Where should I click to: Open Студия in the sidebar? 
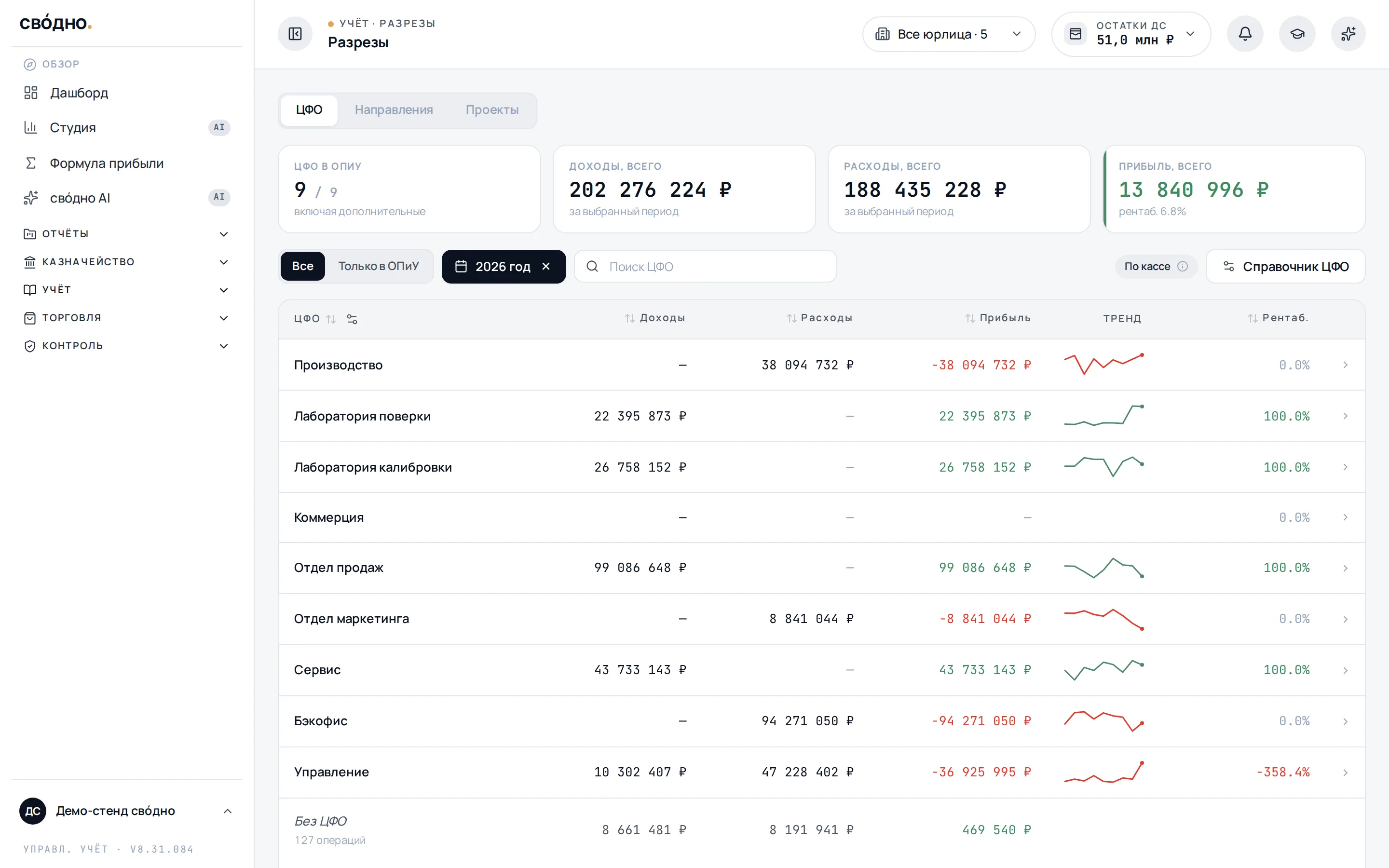click(126, 127)
